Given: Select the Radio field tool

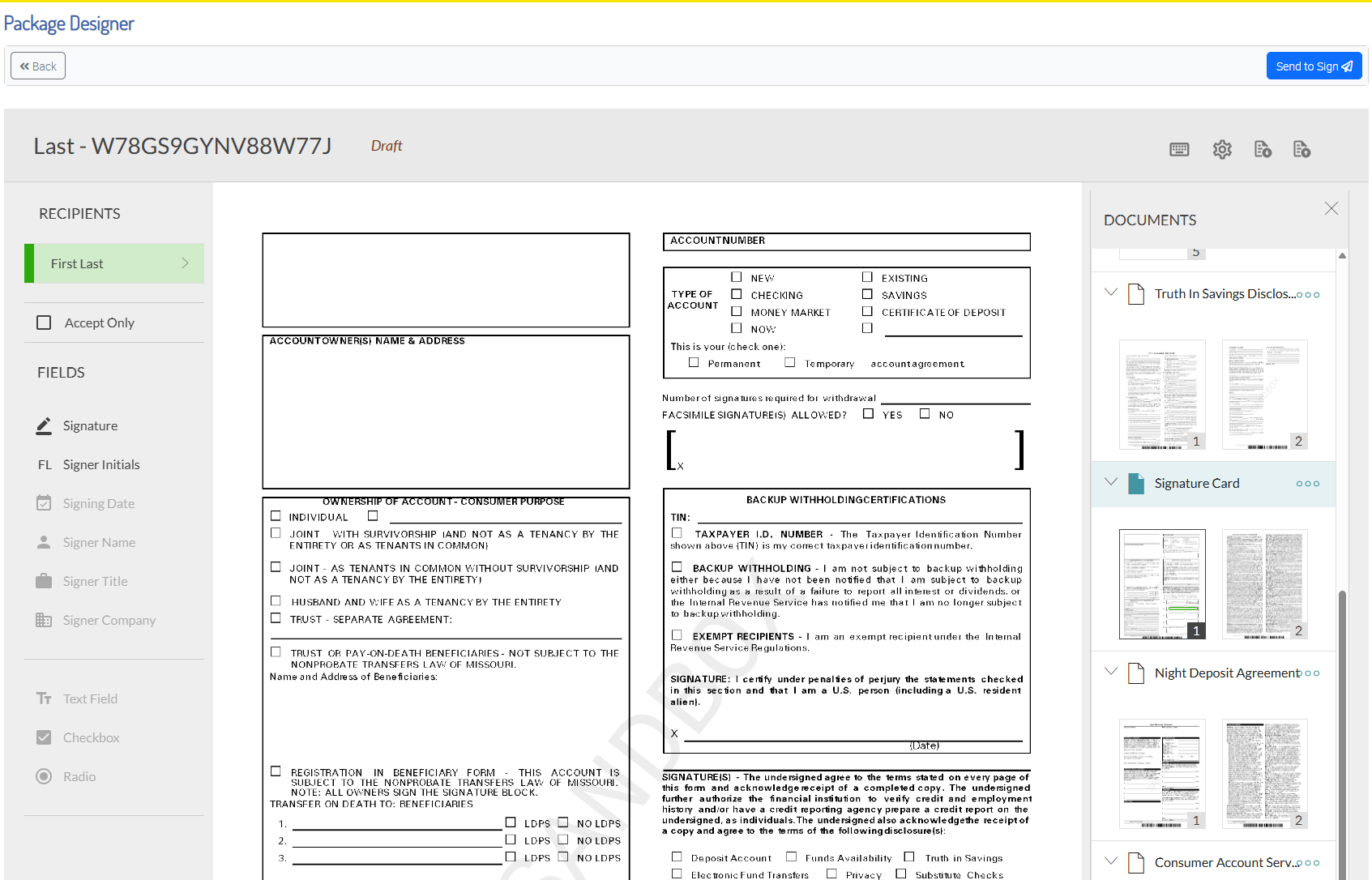Looking at the screenshot, I should click(x=79, y=776).
